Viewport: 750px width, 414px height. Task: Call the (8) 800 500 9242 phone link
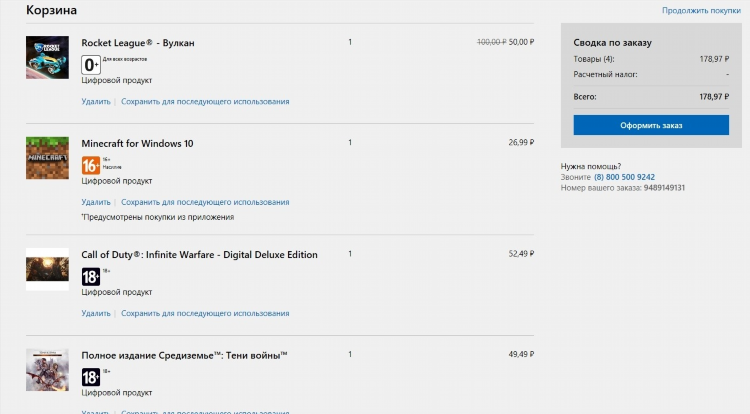[x=624, y=177]
